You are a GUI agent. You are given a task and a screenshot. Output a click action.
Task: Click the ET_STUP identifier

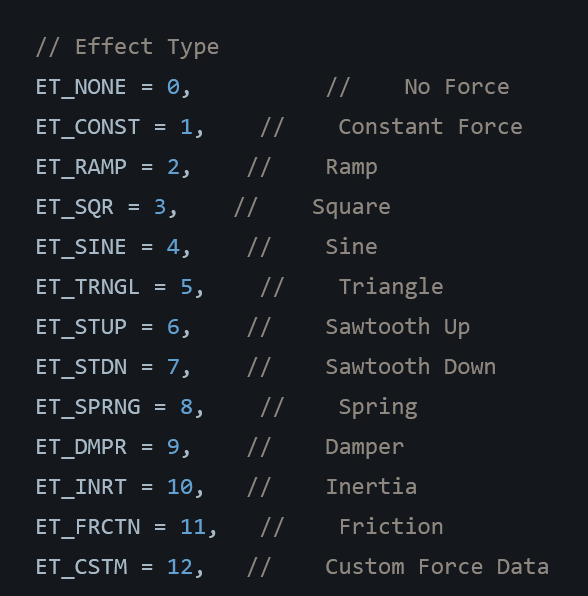tap(81, 327)
